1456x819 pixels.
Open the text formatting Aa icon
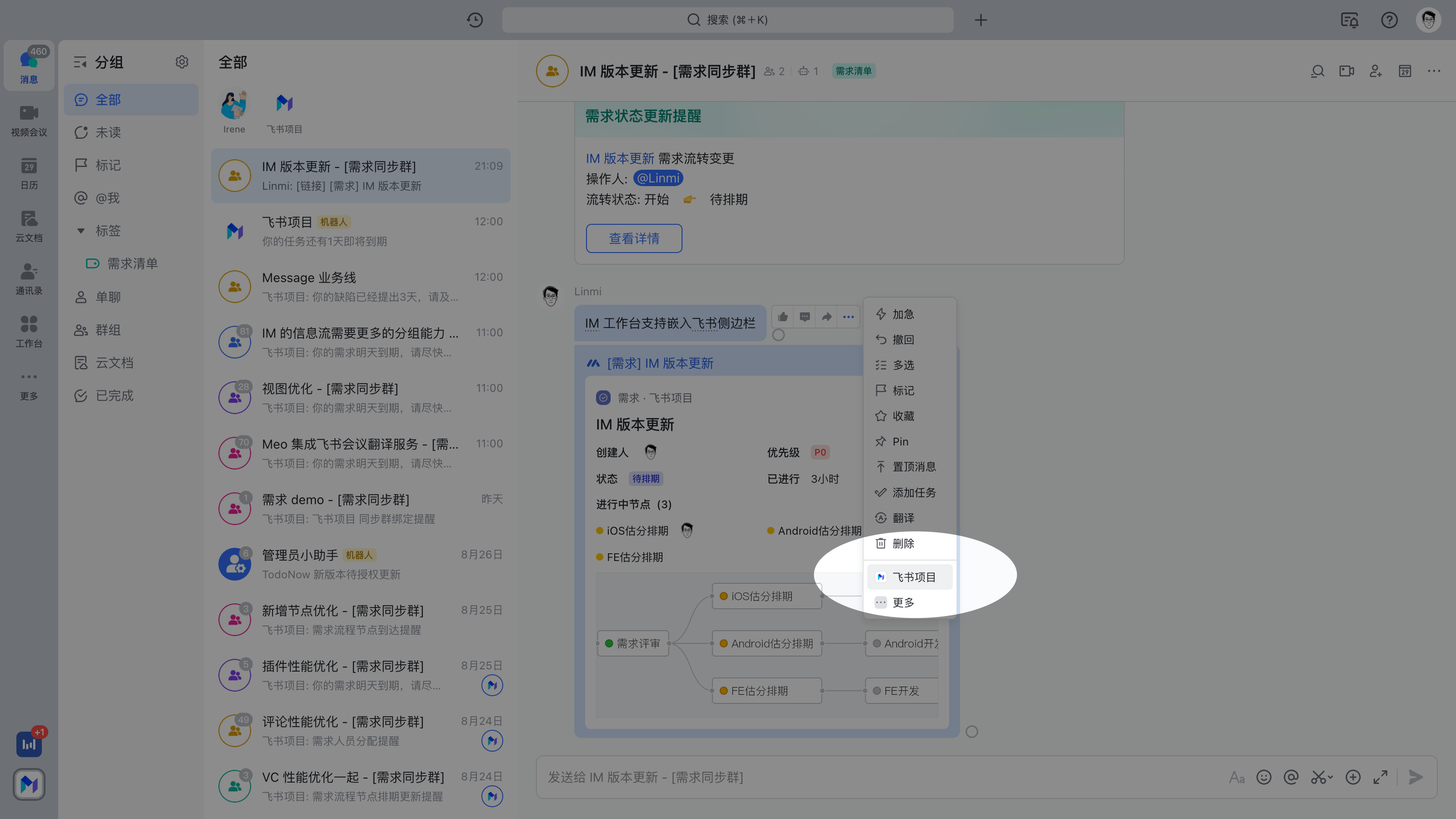1237,777
